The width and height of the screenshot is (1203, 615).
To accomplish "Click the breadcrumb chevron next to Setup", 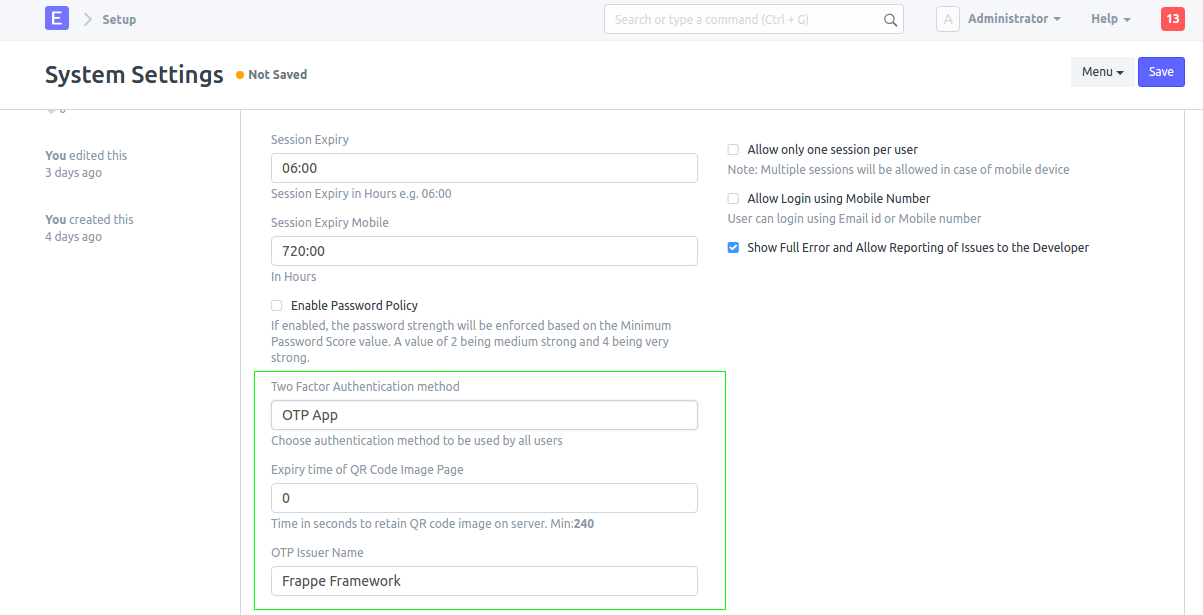I will [x=86, y=18].
